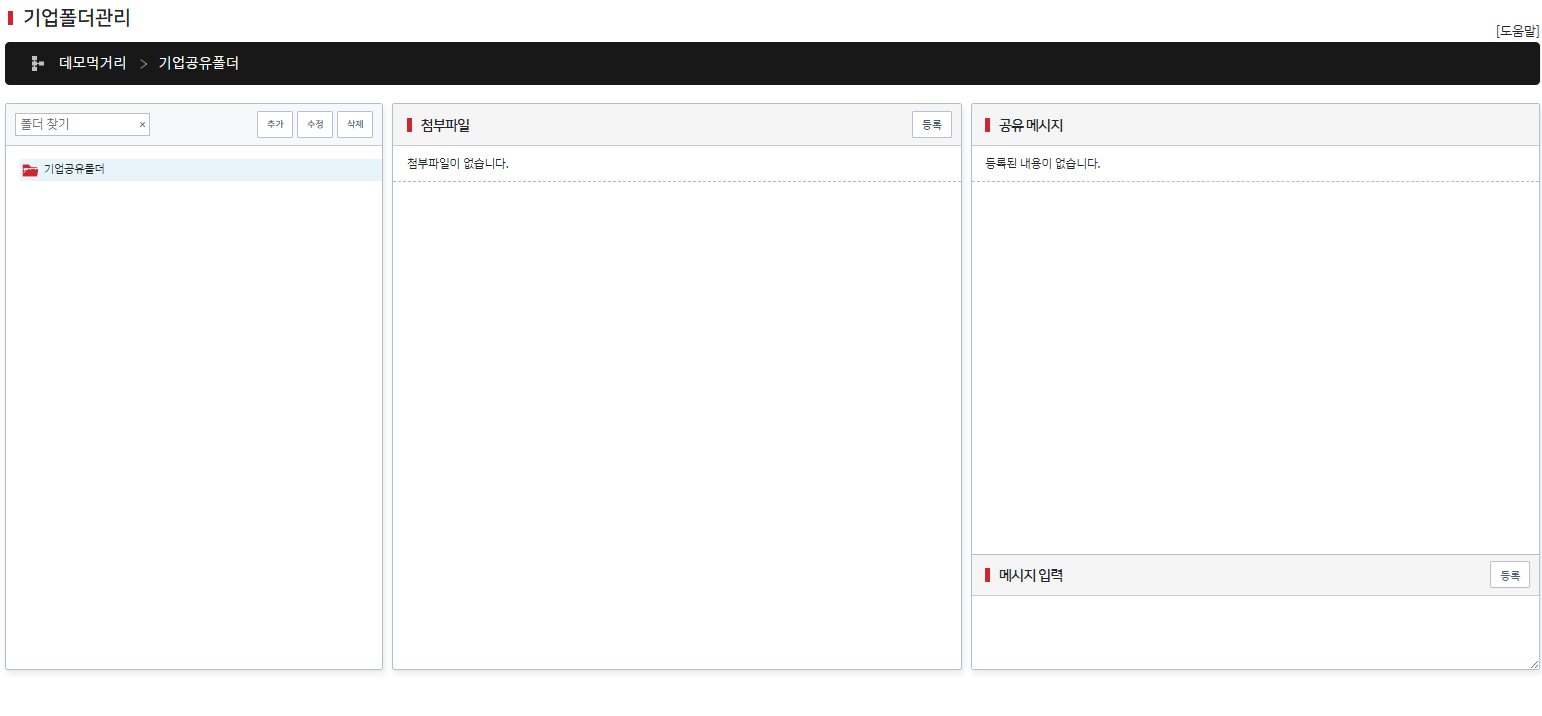Click the 첨부파일 panel heading

tap(445, 125)
